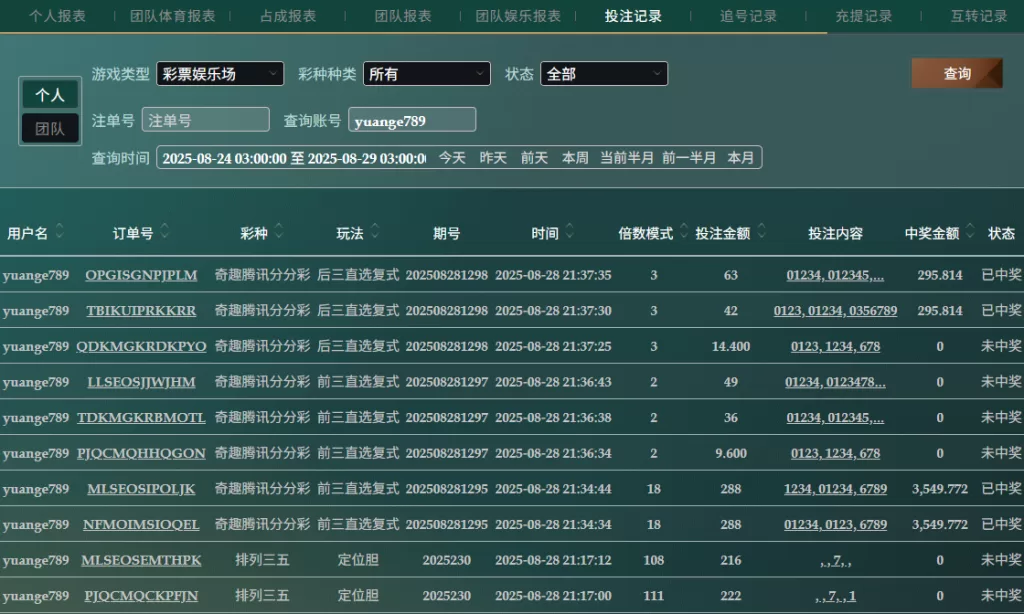Choose the 本周 quick date link
Screen dimensions: 1024x614
[575, 158]
